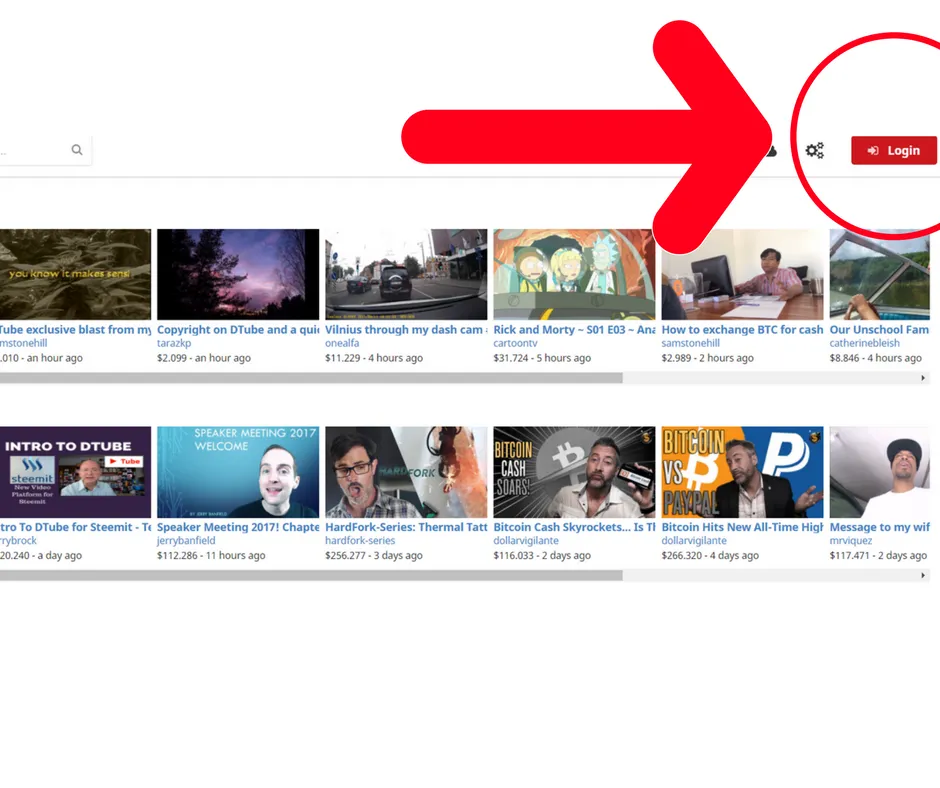Open the settings gears icon
The image size is (940, 788).
(x=814, y=150)
